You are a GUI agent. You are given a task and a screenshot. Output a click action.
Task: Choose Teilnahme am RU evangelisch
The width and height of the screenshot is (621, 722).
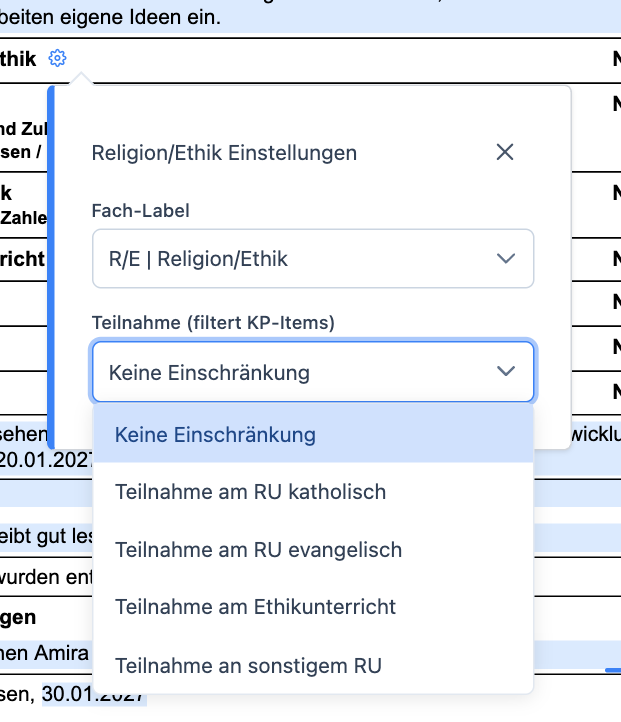pyautogui.click(x=313, y=550)
